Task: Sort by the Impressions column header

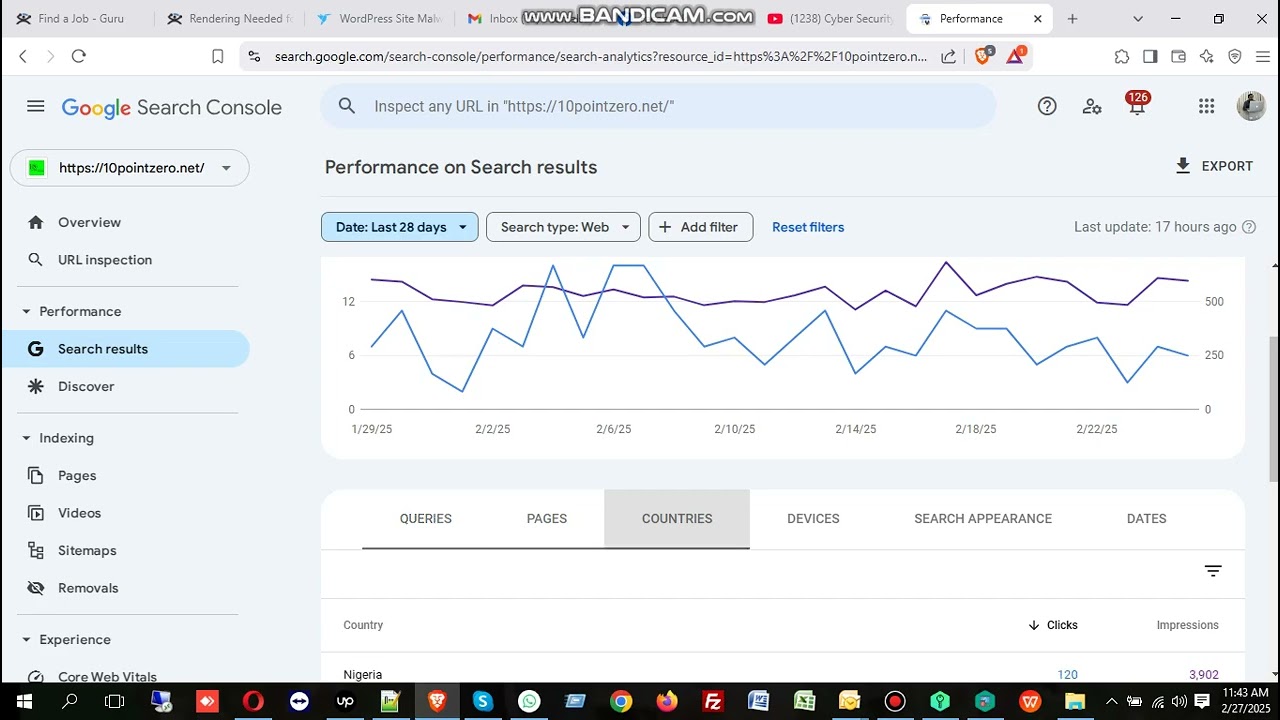Action: [x=1188, y=625]
